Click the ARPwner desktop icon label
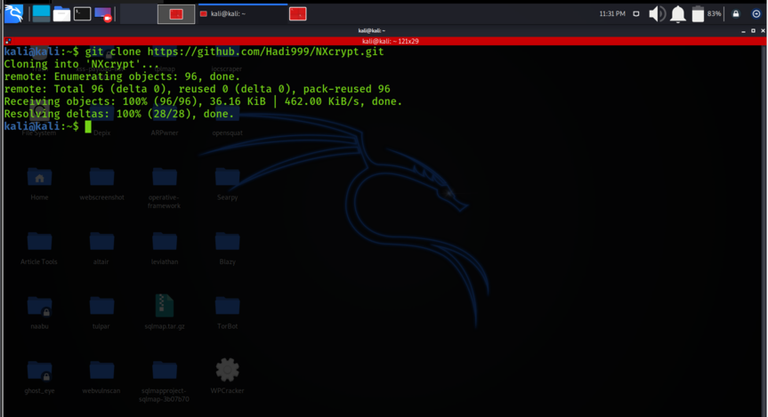The width and height of the screenshot is (768, 417). pos(165,133)
